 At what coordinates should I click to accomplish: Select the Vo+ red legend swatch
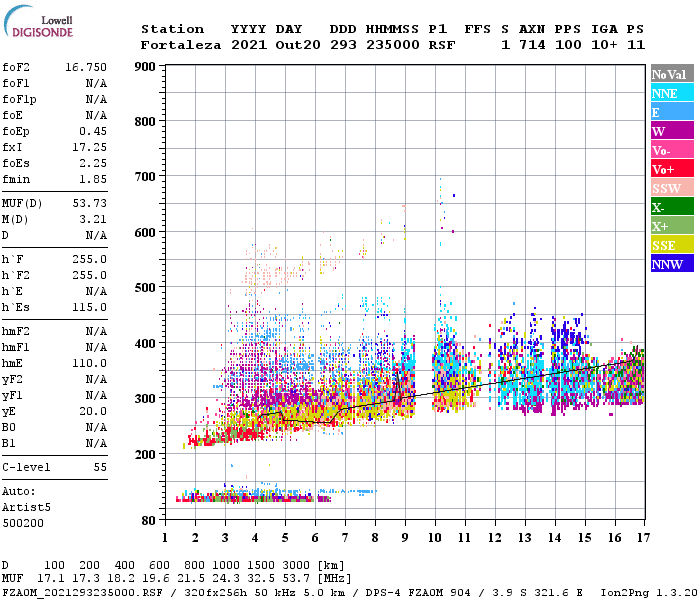click(x=672, y=169)
